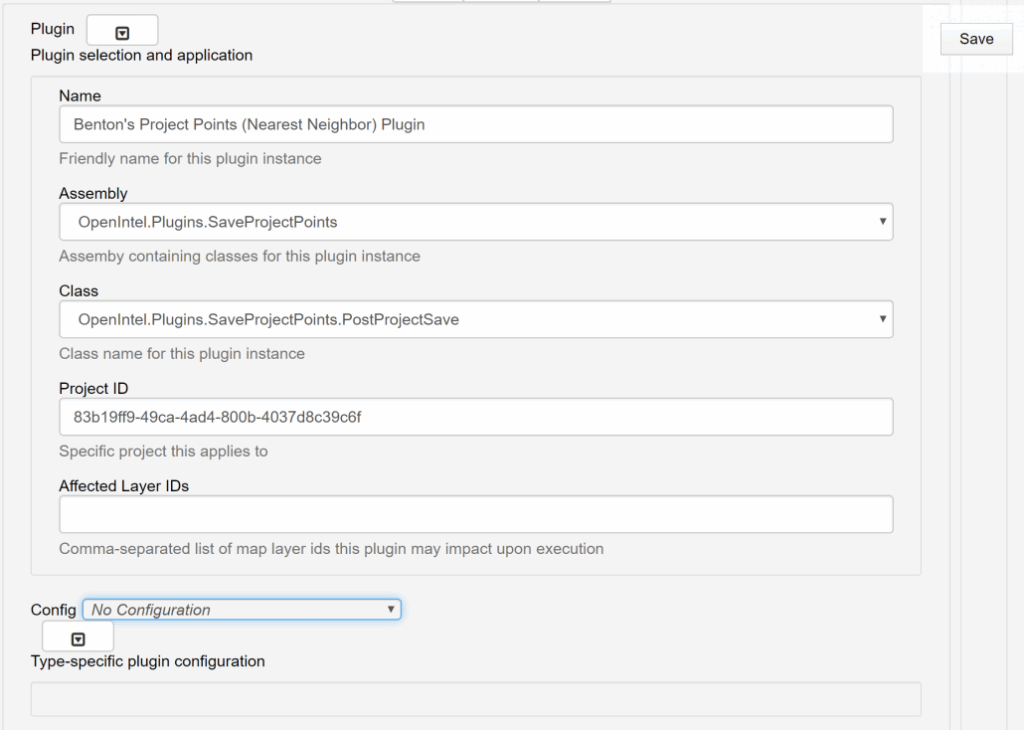Select the PostProjectSave class combo box

(x=475, y=319)
